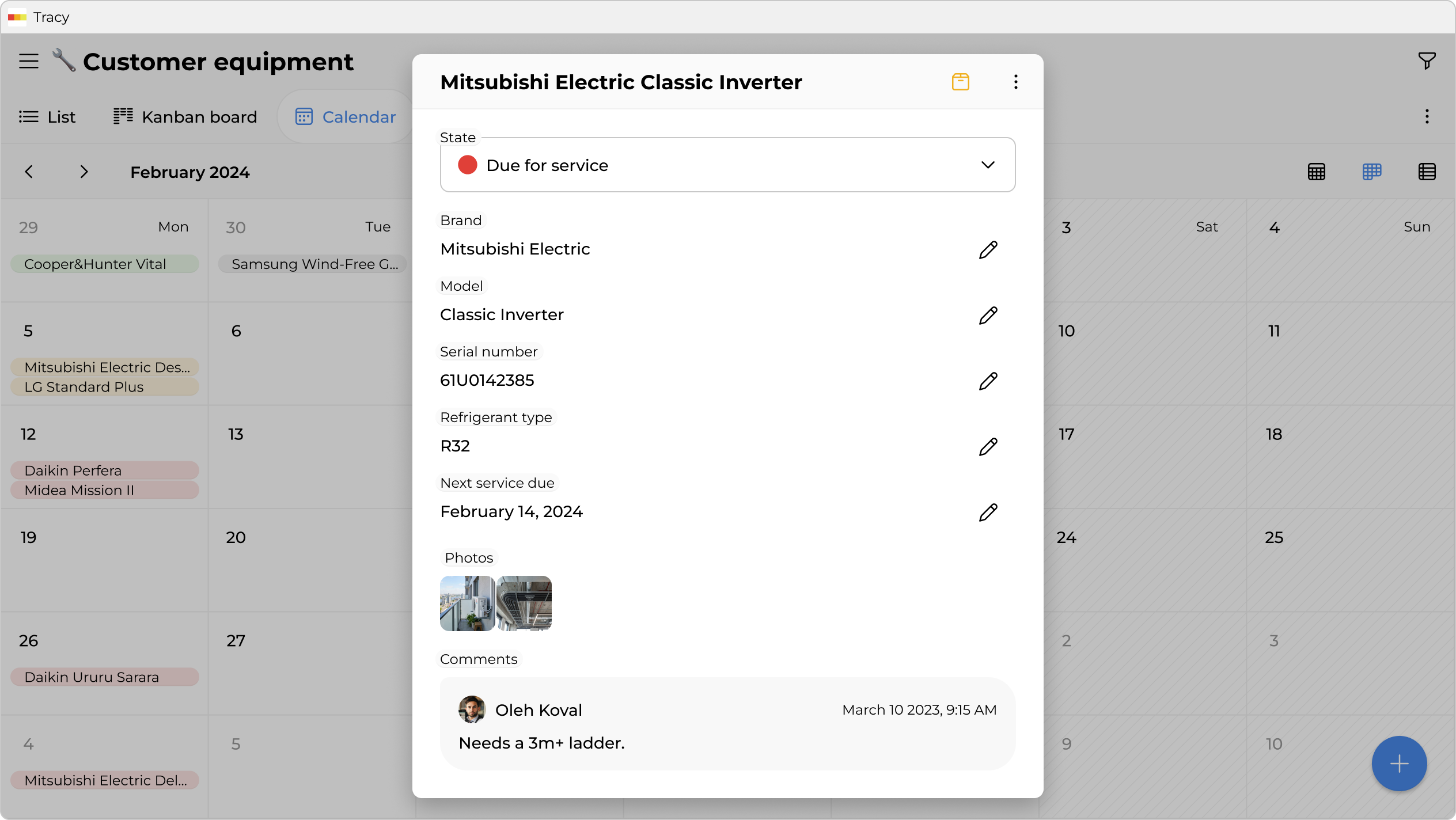Click the blue plus button to add equipment

[1398, 763]
